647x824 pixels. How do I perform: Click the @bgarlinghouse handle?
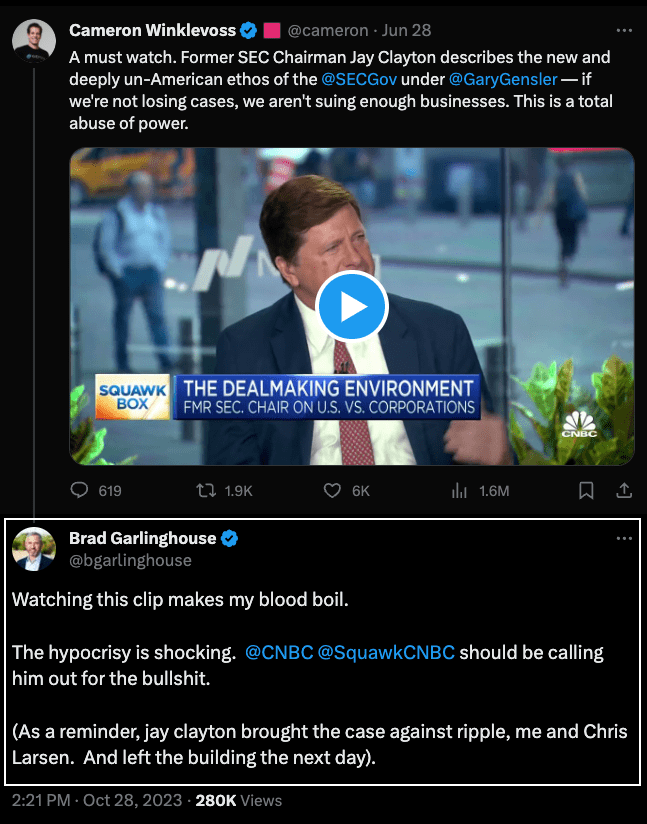[x=130, y=560]
